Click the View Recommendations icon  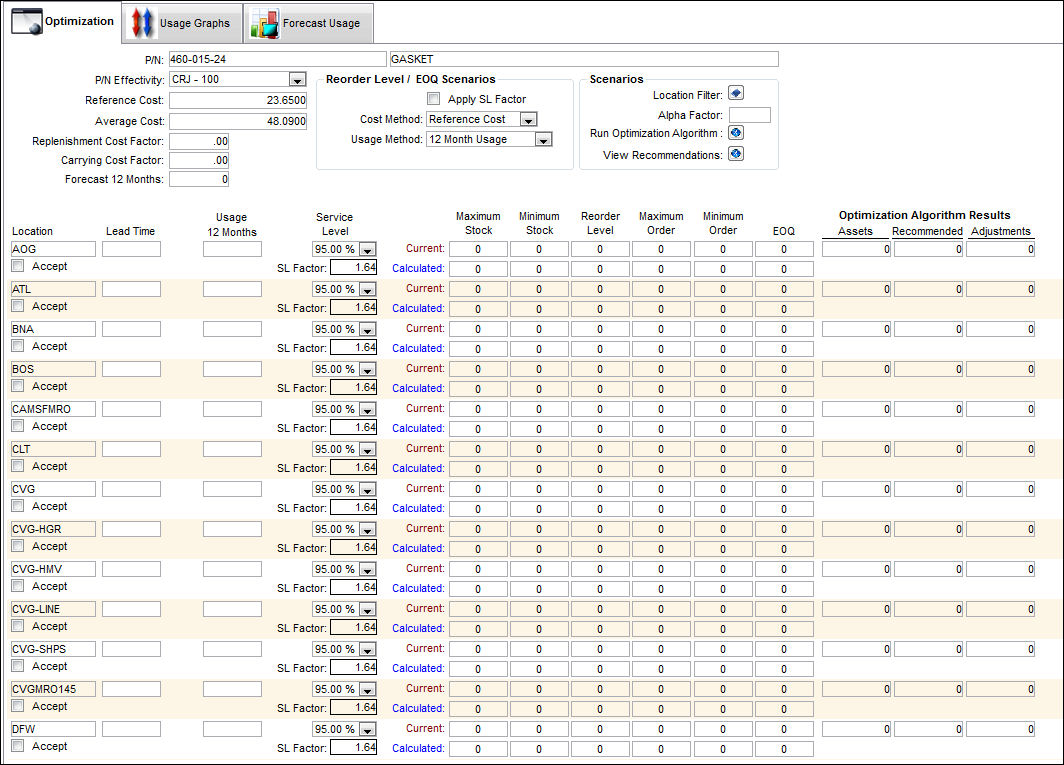(736, 153)
